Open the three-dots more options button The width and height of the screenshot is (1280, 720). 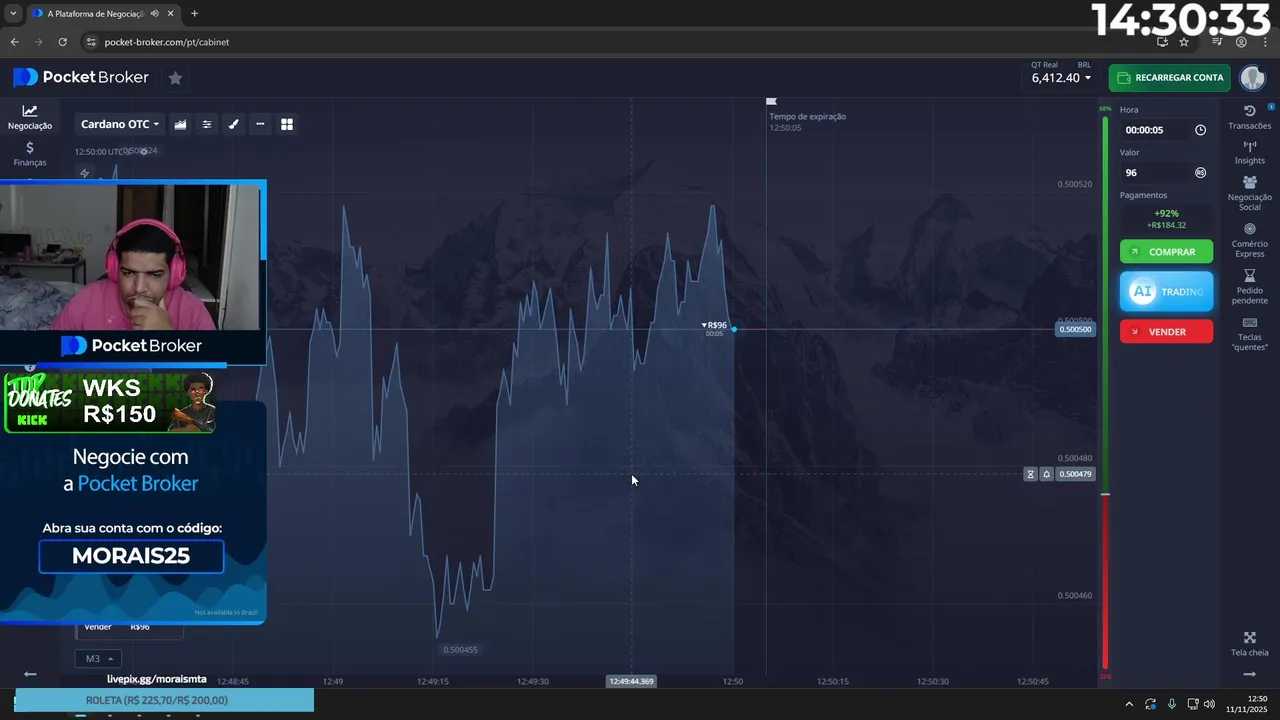[260, 124]
